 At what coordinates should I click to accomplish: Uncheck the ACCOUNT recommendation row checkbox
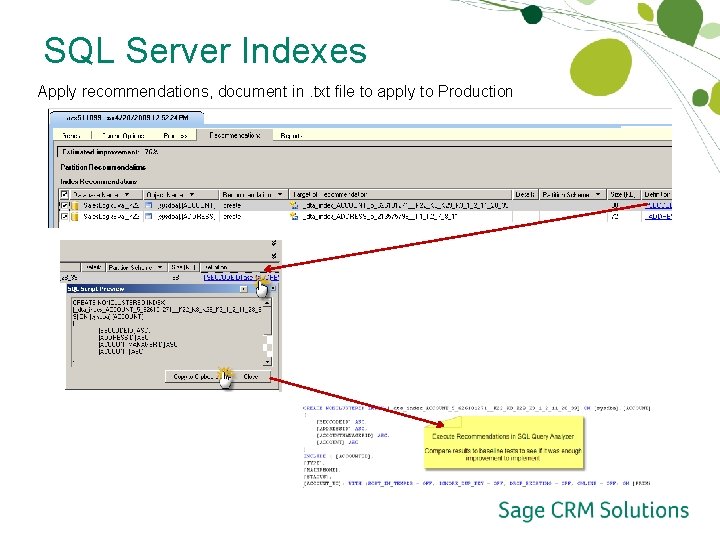pos(64,205)
